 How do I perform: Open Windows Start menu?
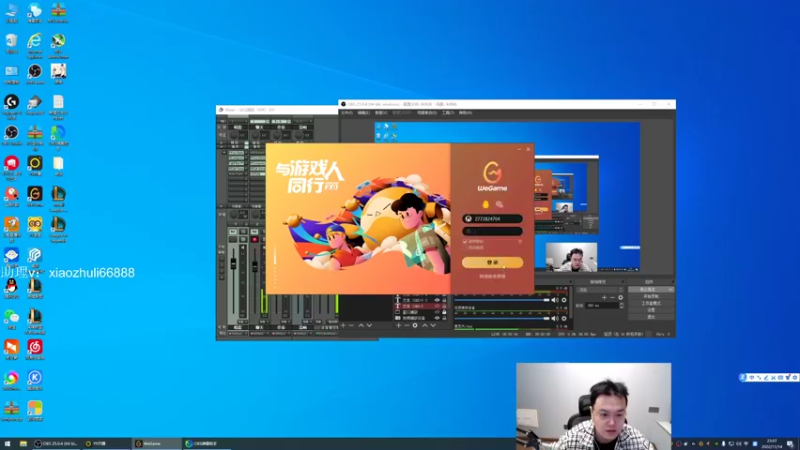(7, 444)
